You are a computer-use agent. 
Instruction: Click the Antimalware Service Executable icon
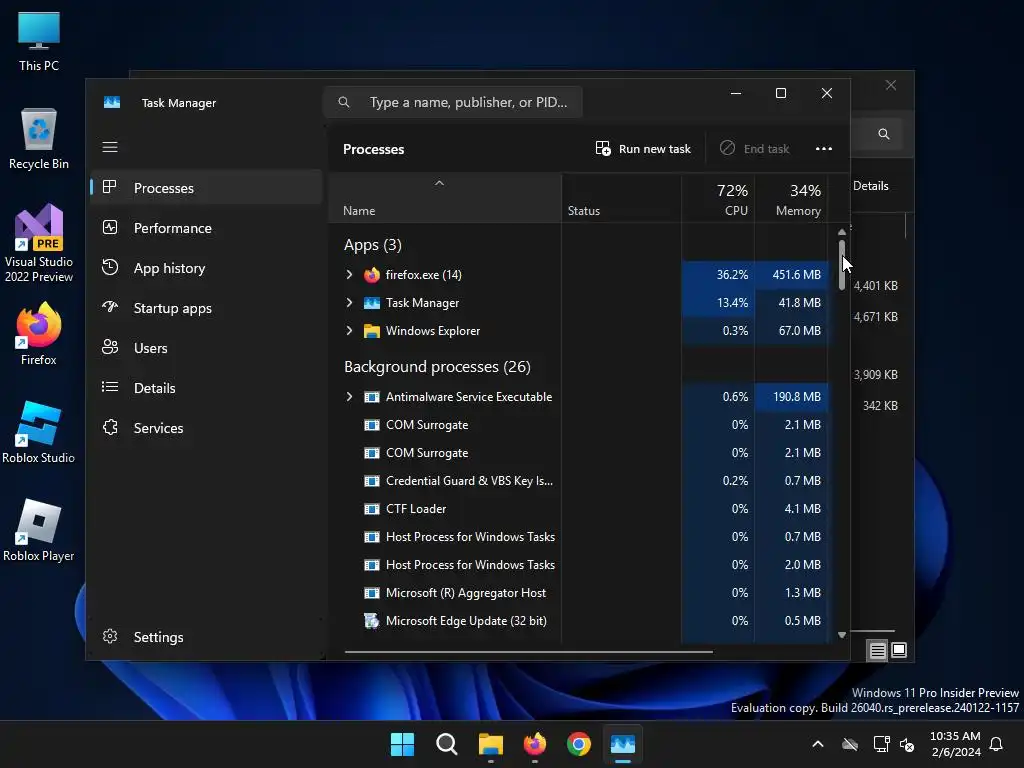click(x=372, y=397)
